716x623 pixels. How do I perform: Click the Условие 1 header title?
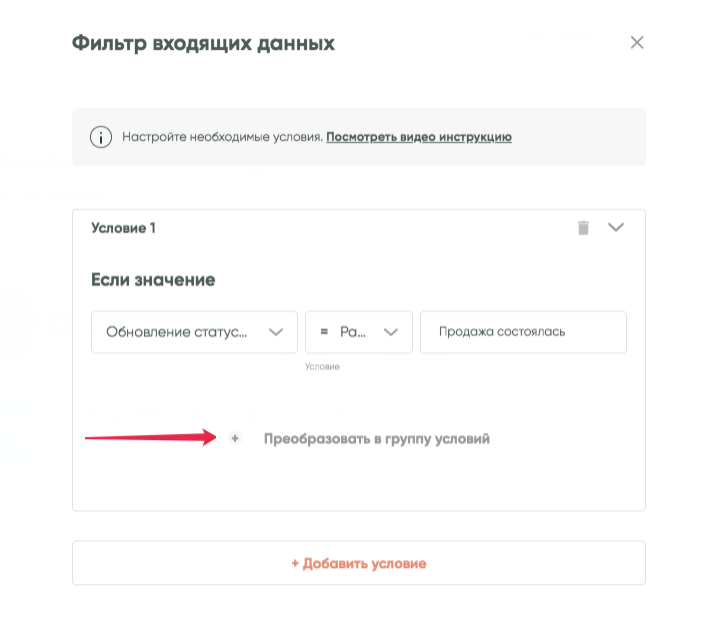pyautogui.click(x=123, y=228)
